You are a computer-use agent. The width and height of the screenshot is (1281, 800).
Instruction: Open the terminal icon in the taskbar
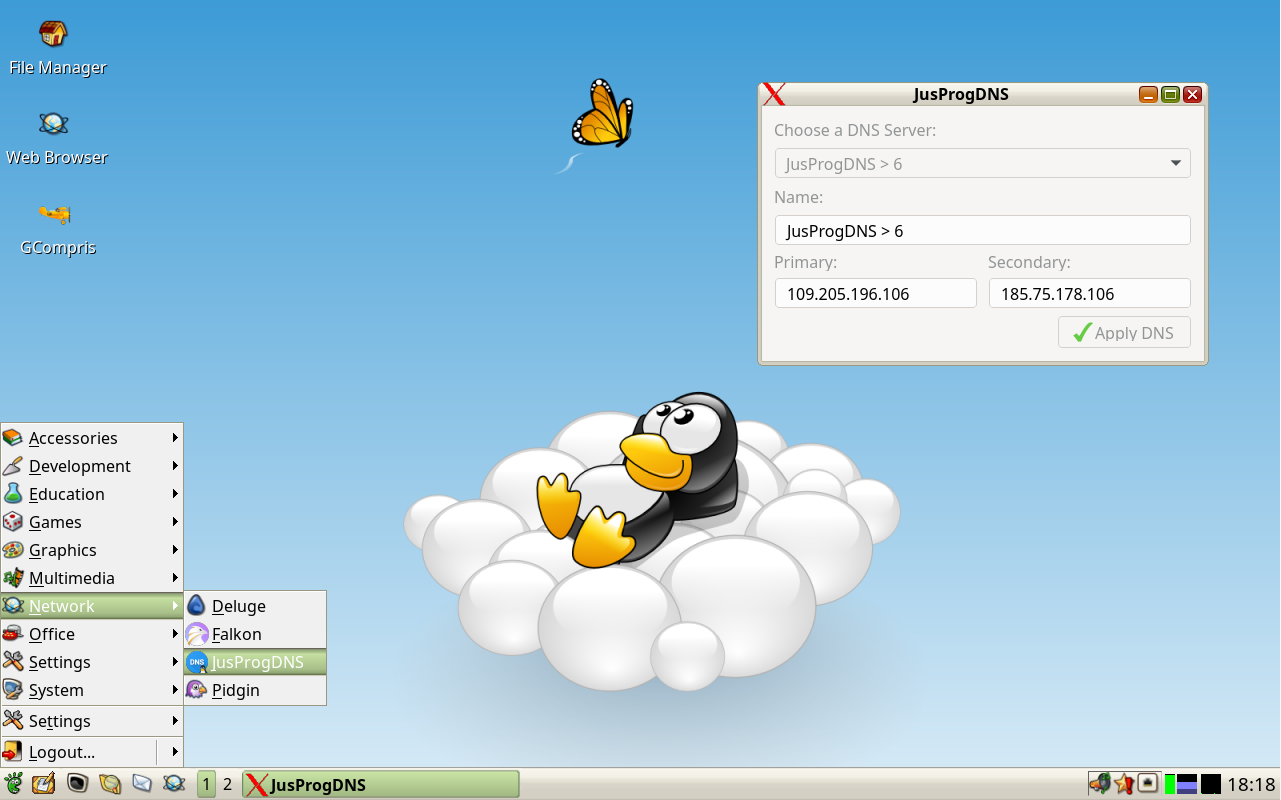(x=77, y=784)
